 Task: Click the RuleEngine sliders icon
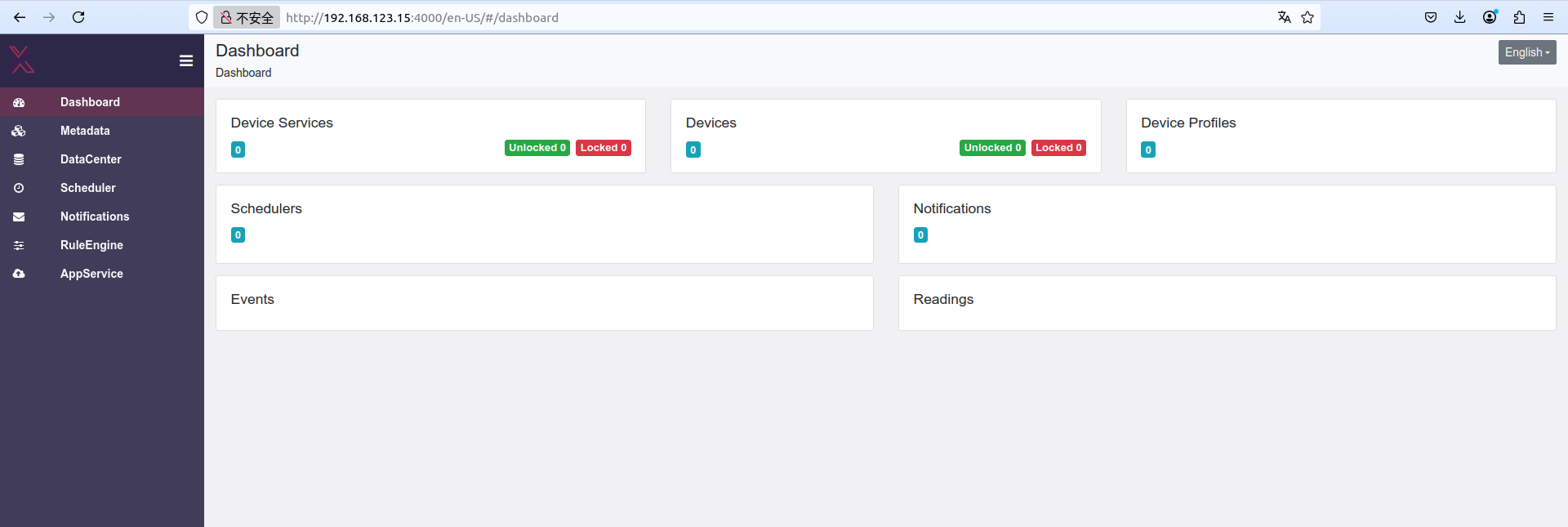[19, 245]
